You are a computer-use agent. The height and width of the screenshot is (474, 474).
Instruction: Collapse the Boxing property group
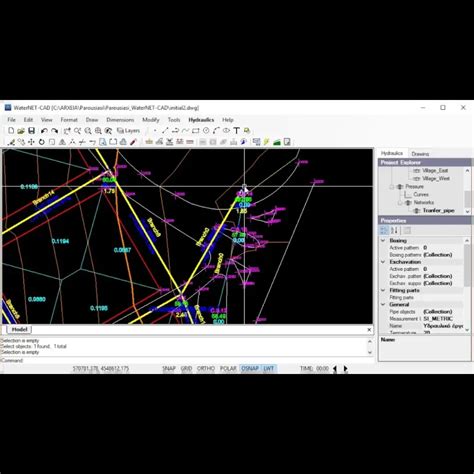pyautogui.click(x=383, y=240)
